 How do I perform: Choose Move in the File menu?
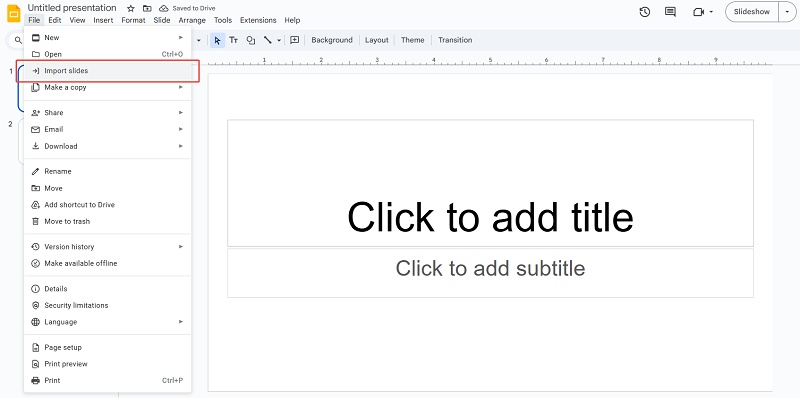107,188
